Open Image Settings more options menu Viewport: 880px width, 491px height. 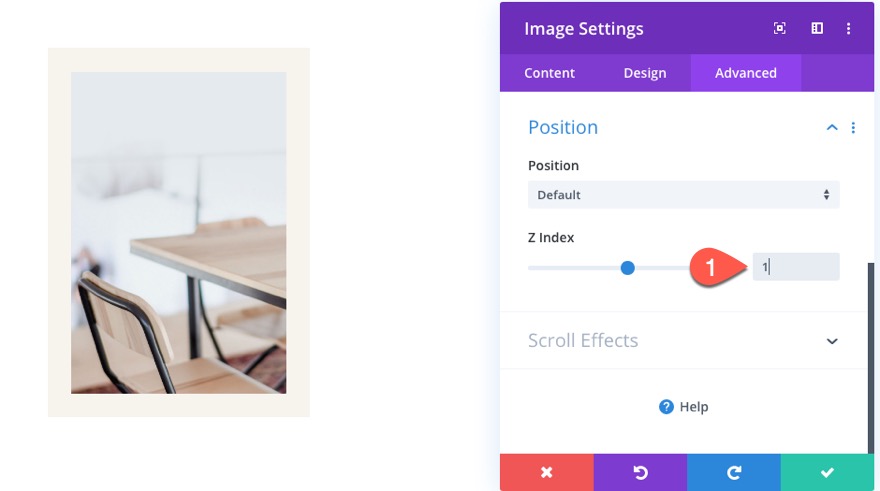point(848,29)
